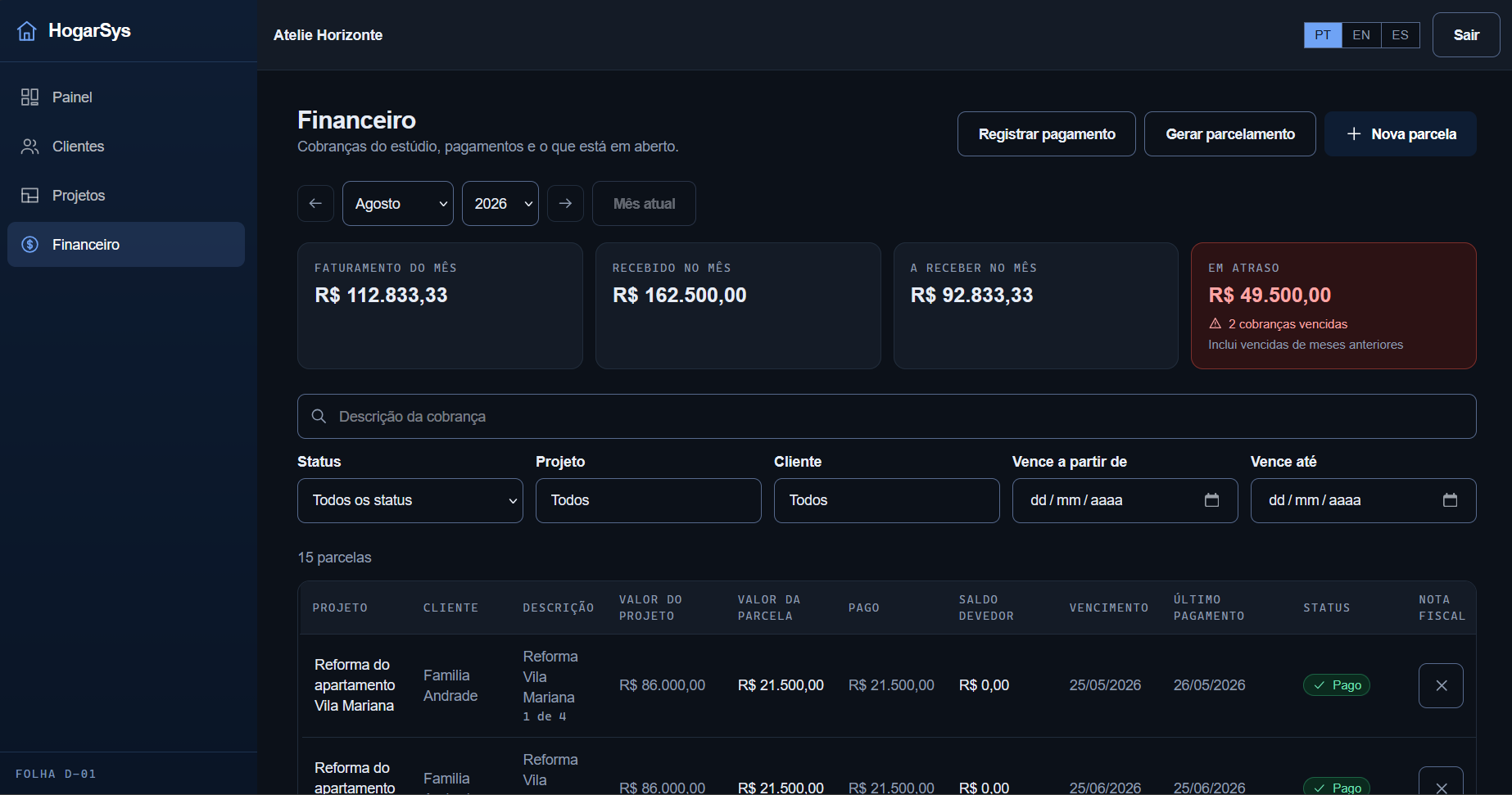Click the Nova parcela button

click(x=1401, y=134)
